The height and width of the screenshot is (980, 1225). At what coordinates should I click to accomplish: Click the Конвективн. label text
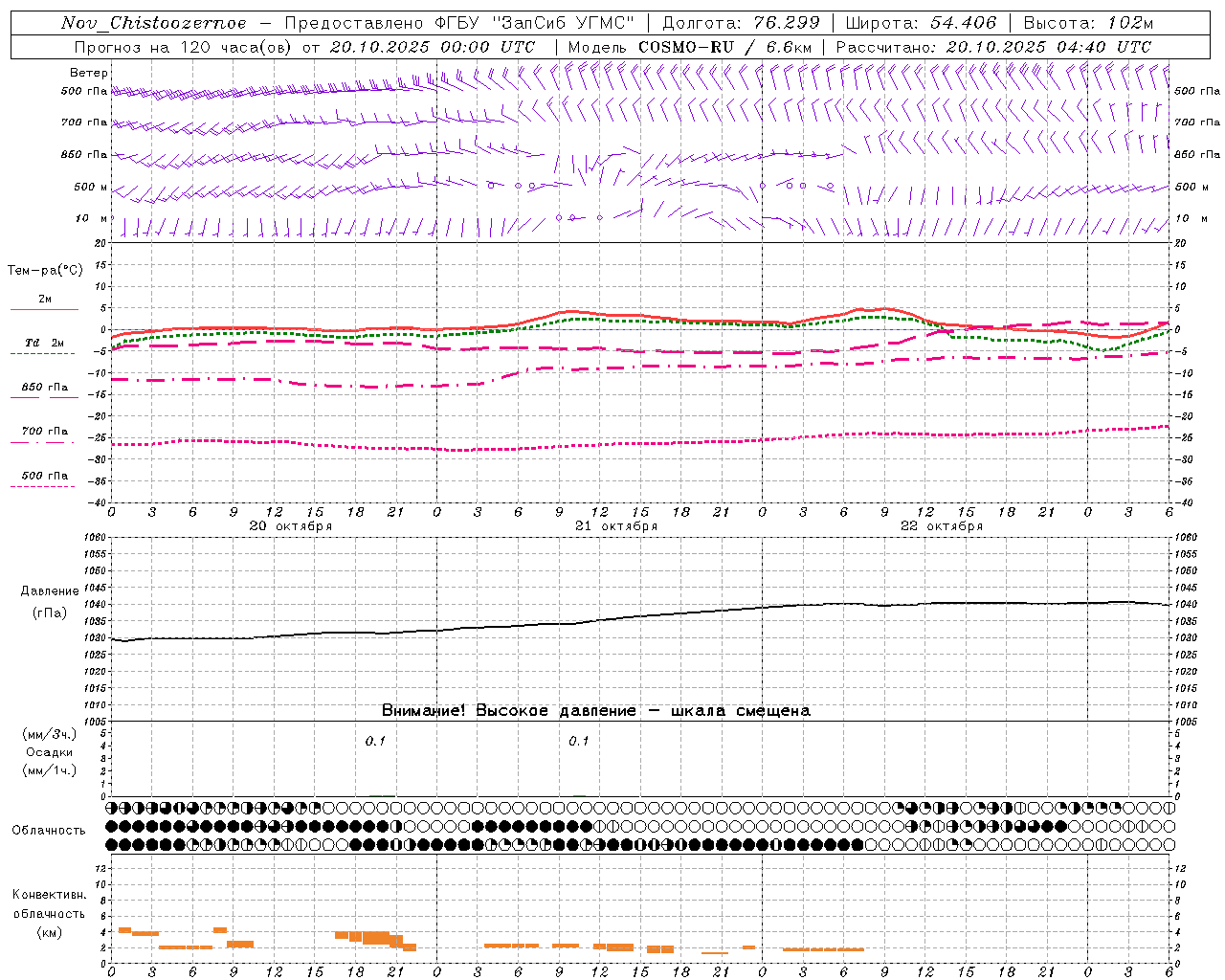click(x=50, y=895)
